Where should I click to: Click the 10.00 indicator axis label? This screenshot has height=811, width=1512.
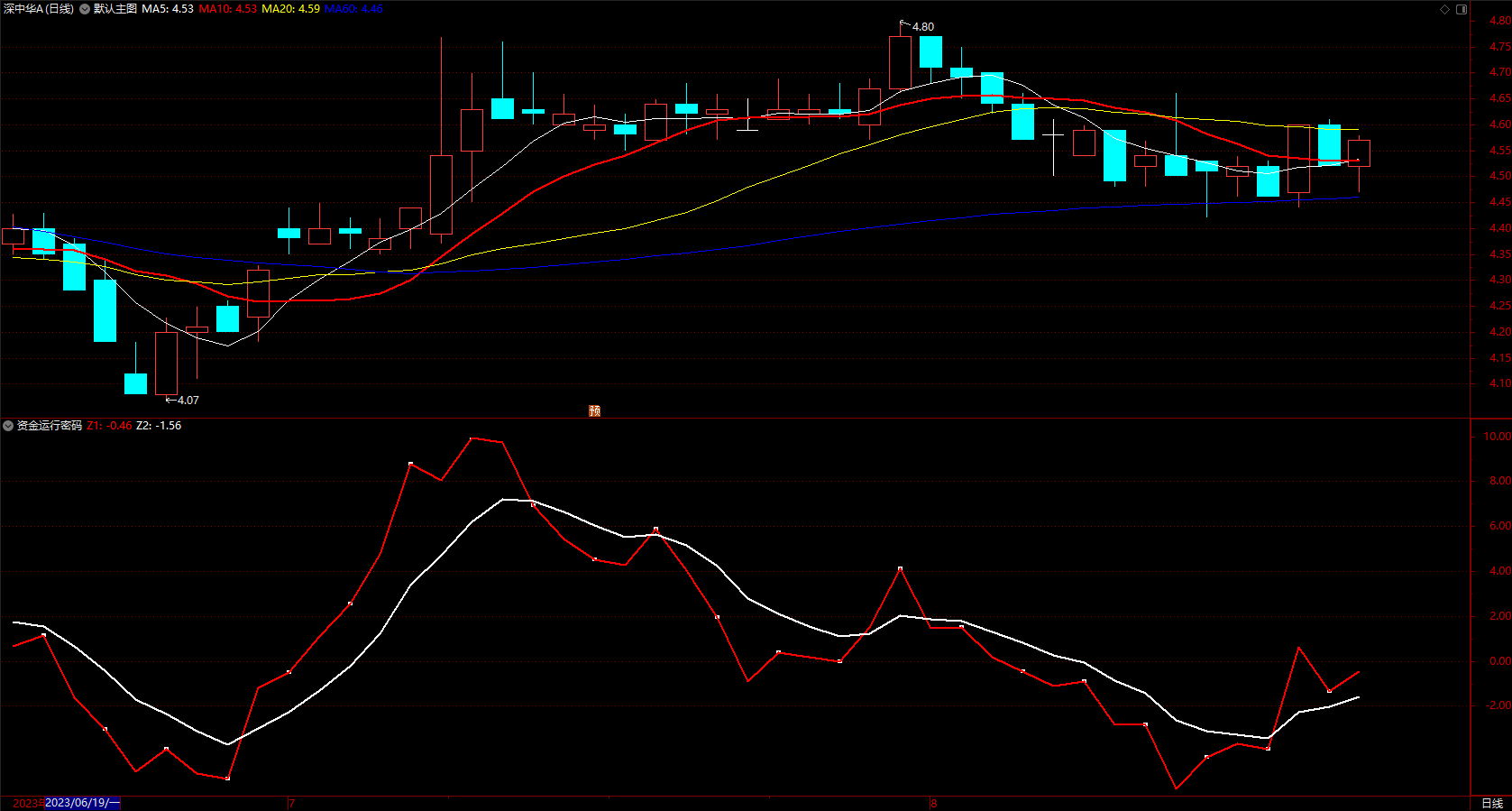tap(1498, 437)
